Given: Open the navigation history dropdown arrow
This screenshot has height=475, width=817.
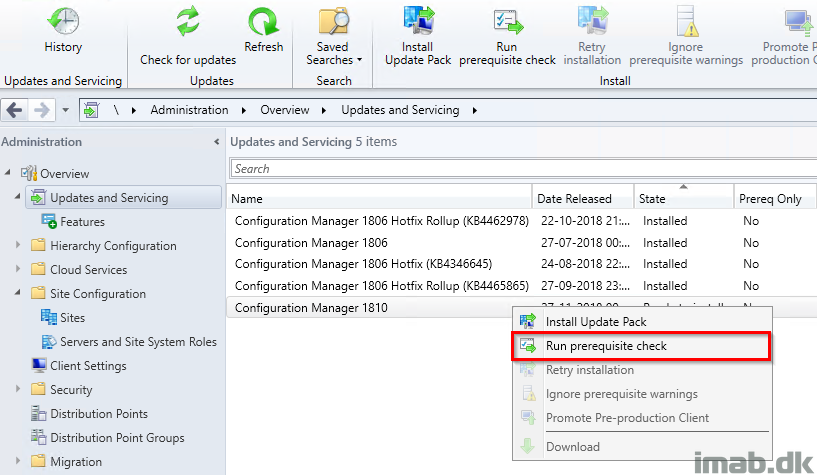Looking at the screenshot, I should (x=65, y=110).
